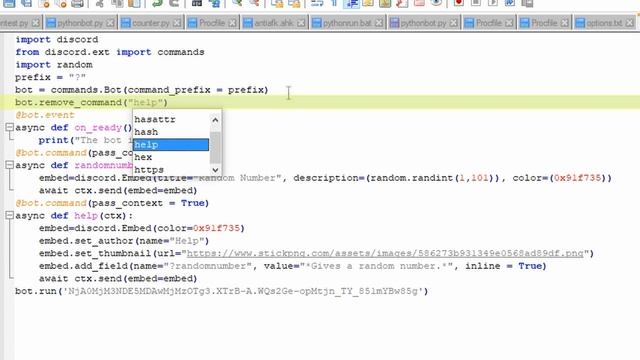
Task: Click the Paste clipboard icon
Action: (135, 3)
